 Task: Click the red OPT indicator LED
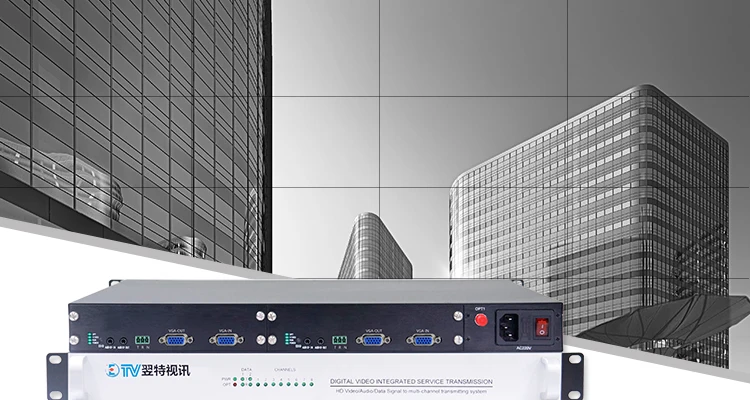tap(235, 384)
